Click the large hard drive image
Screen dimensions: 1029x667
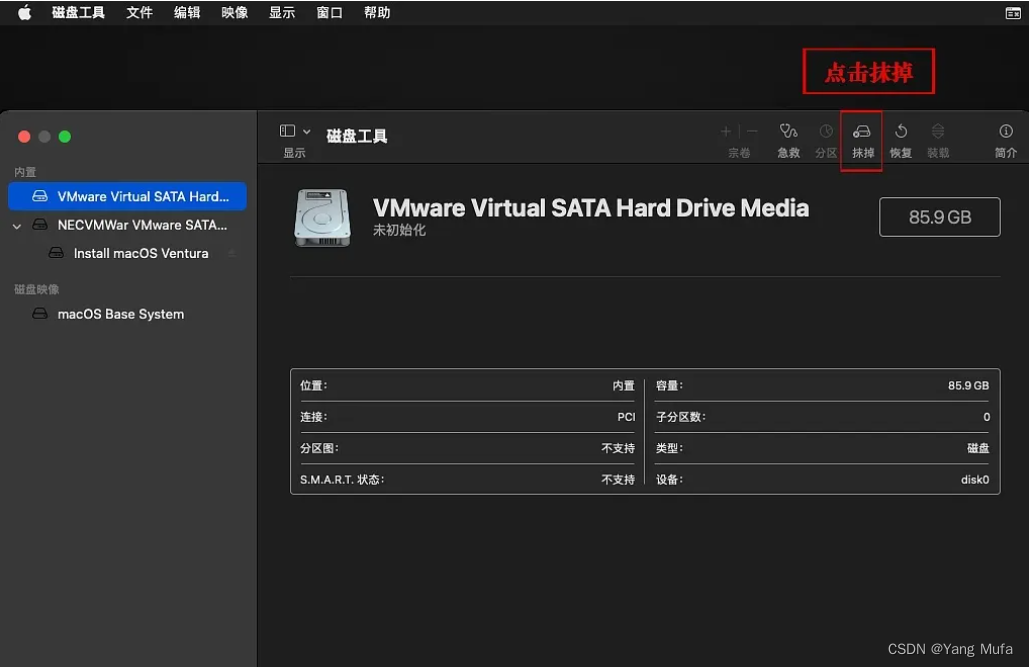click(322, 218)
